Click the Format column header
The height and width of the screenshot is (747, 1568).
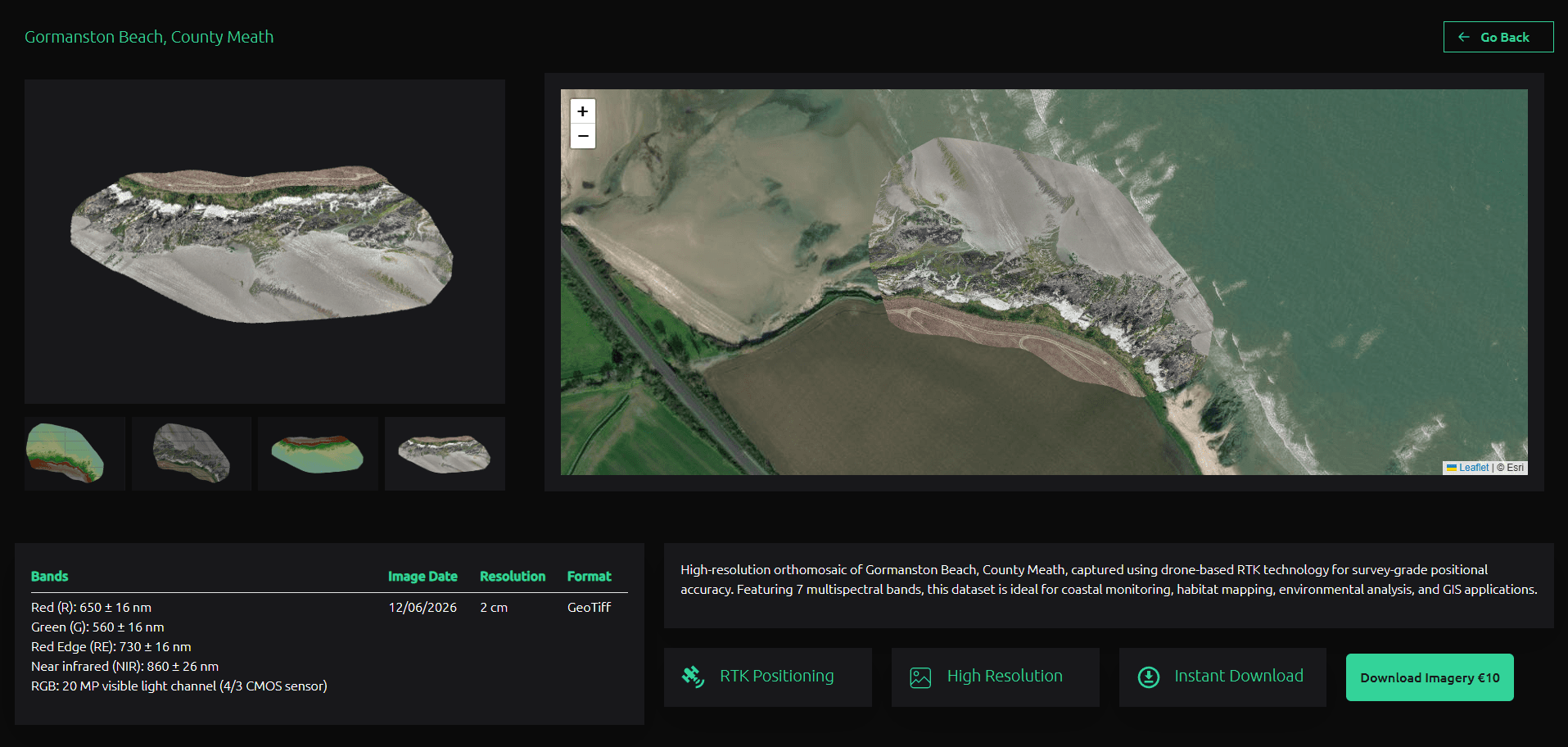point(590,577)
